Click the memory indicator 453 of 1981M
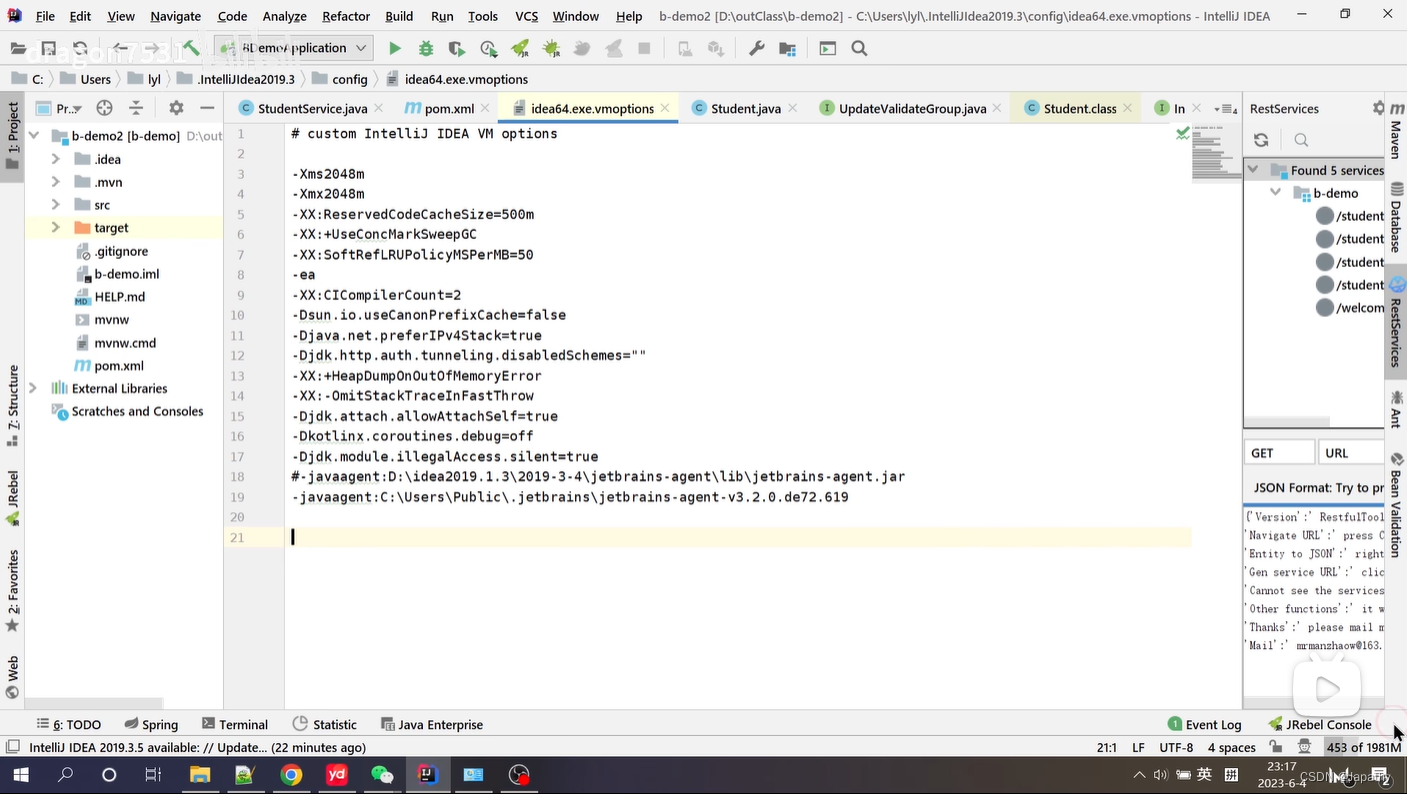This screenshot has height=794, width=1407. tap(1364, 747)
